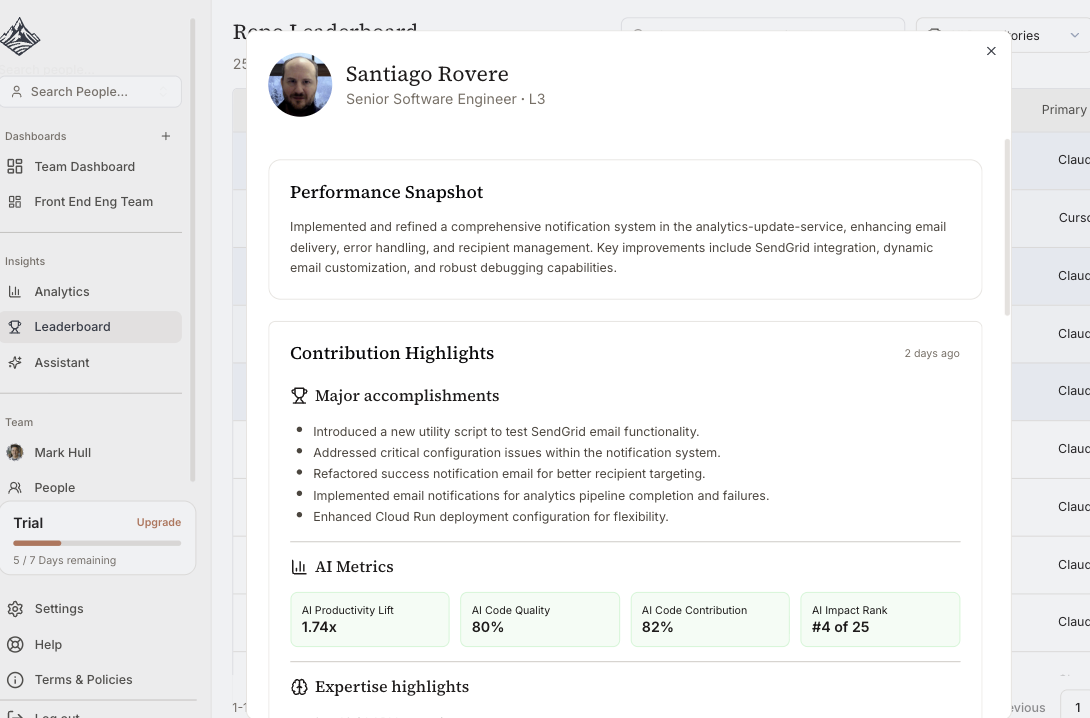Click the Analytics bar chart icon

[x=15, y=292]
